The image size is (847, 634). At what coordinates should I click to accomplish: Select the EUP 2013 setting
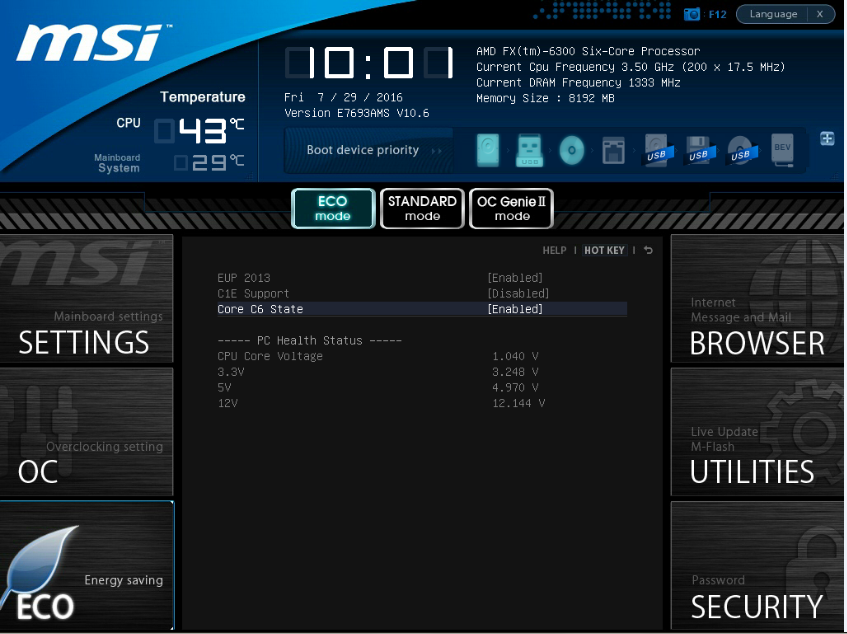click(x=422, y=278)
